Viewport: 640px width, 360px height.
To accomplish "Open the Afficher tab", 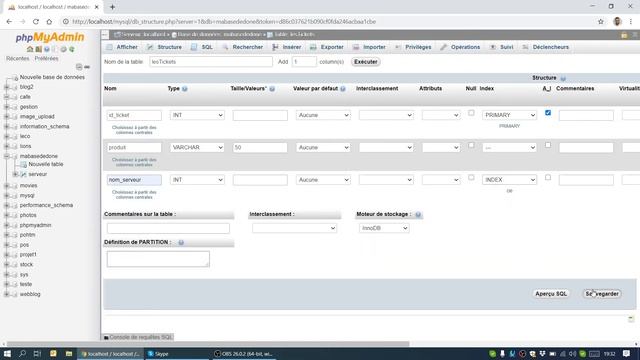I will (122, 47).
